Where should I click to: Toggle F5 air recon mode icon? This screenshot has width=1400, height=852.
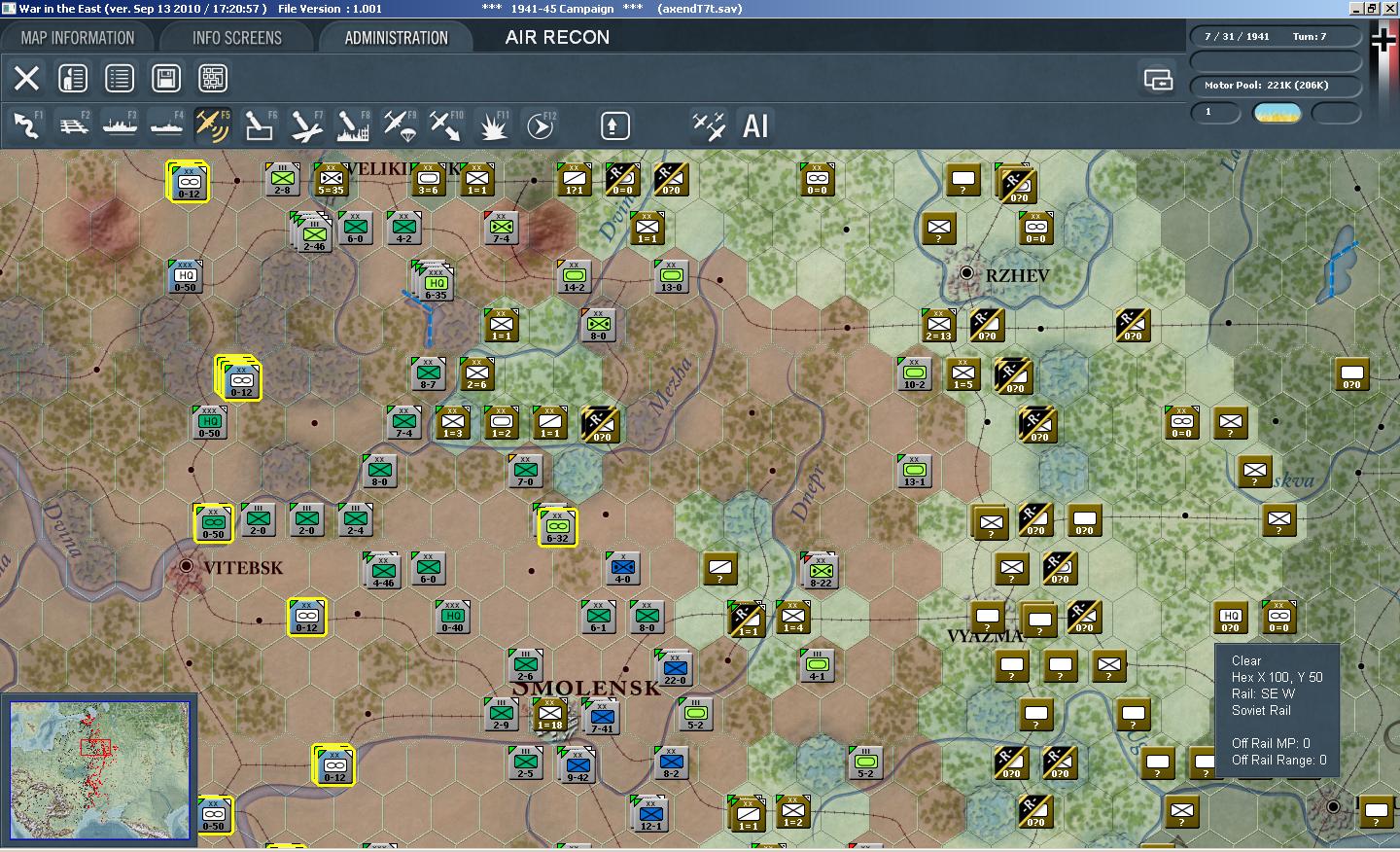tap(213, 125)
